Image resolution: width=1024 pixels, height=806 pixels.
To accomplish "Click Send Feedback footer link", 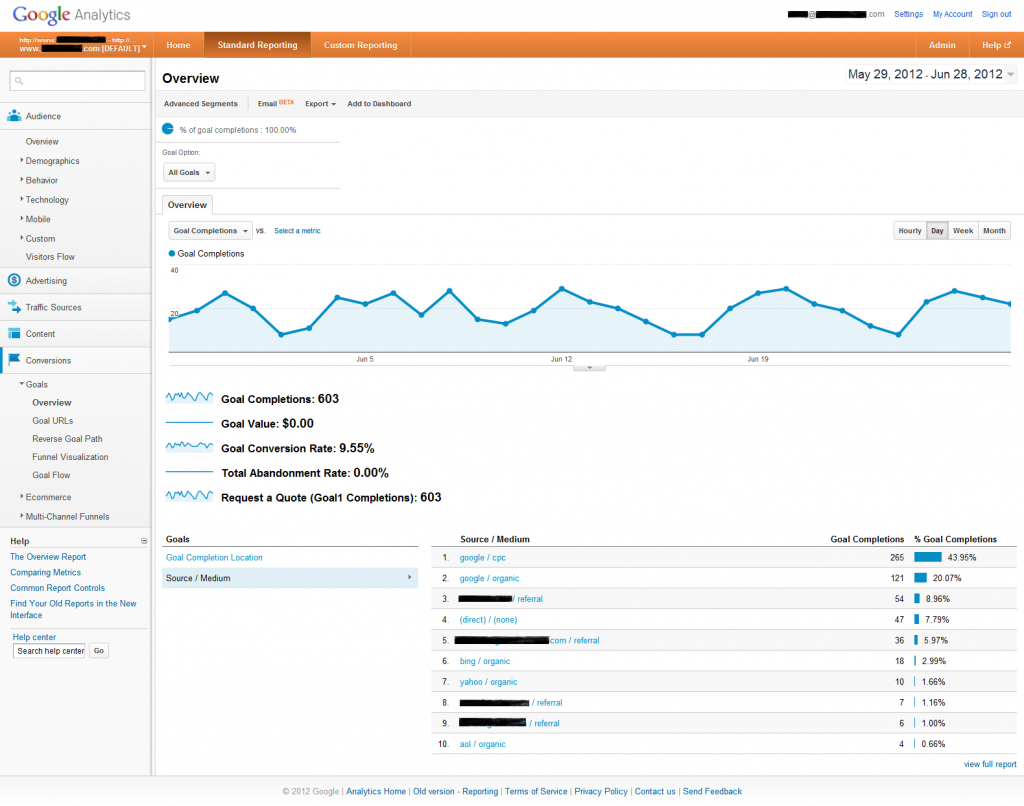I will 712,791.
